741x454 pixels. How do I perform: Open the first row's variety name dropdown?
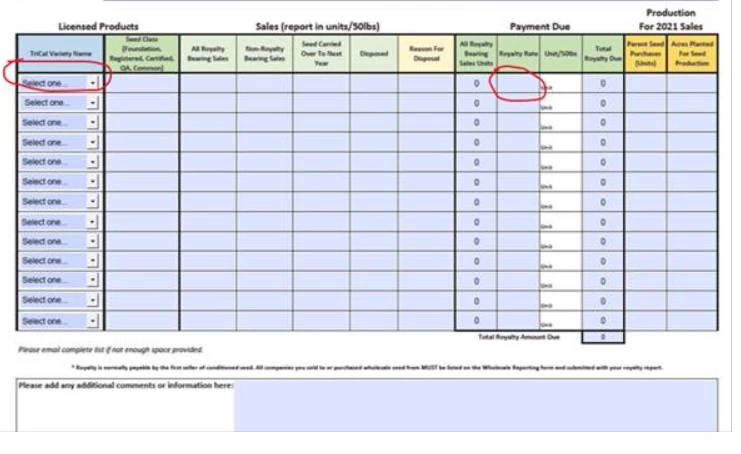pyautogui.click(x=60, y=83)
